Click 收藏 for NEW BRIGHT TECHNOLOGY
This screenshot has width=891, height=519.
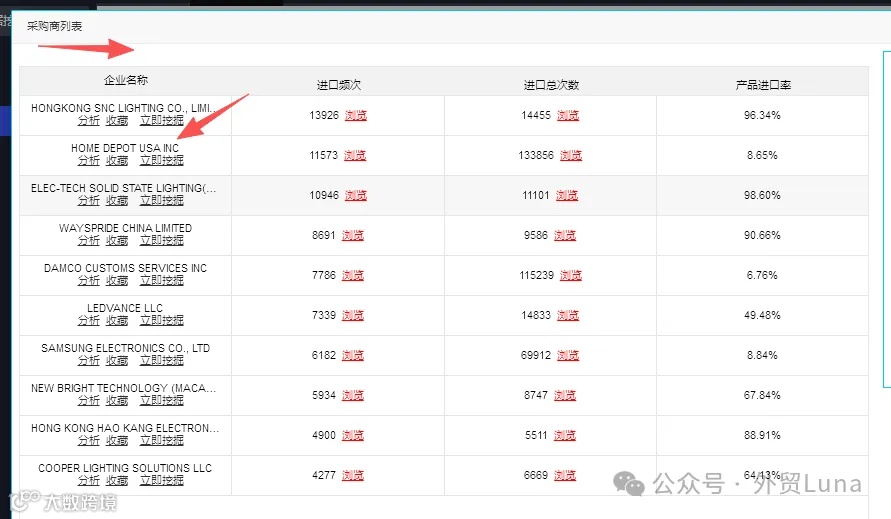[x=117, y=400]
